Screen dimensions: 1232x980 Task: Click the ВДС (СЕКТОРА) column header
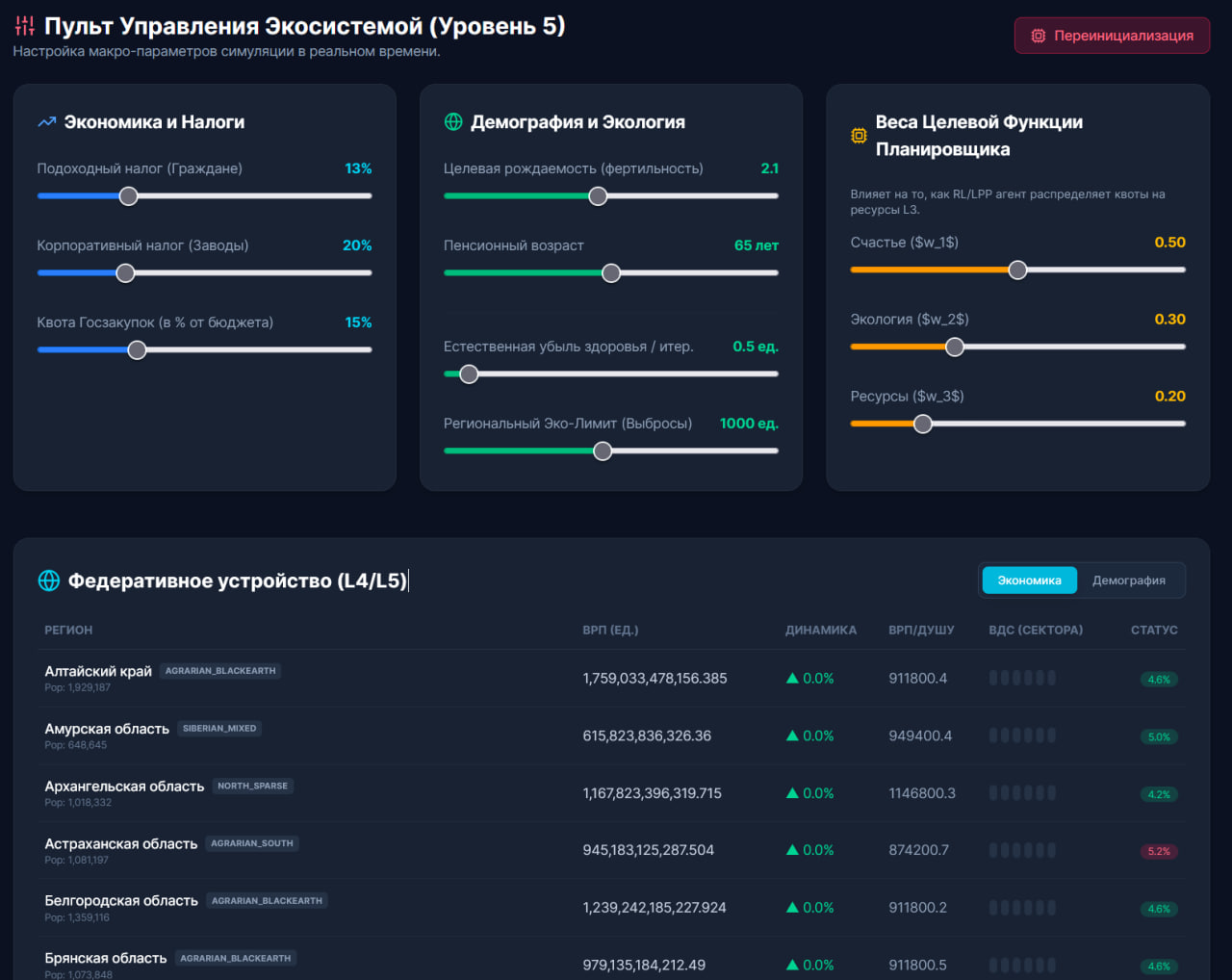pos(1036,630)
